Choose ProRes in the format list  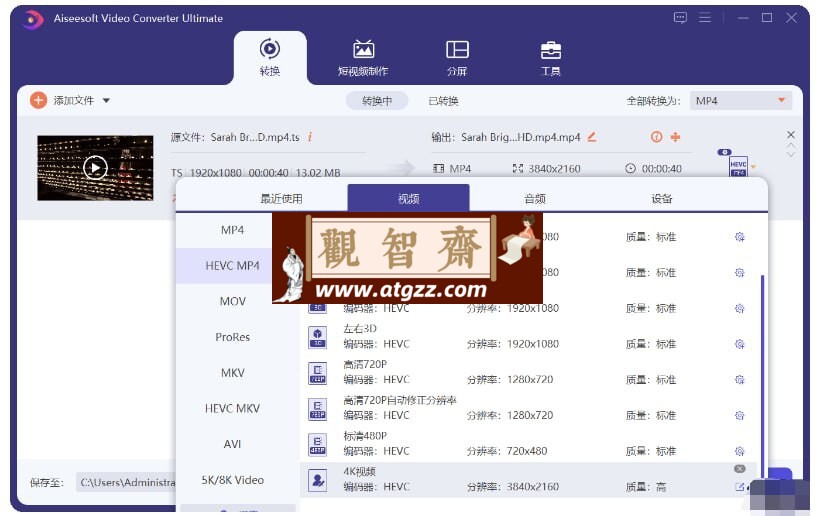click(x=232, y=337)
